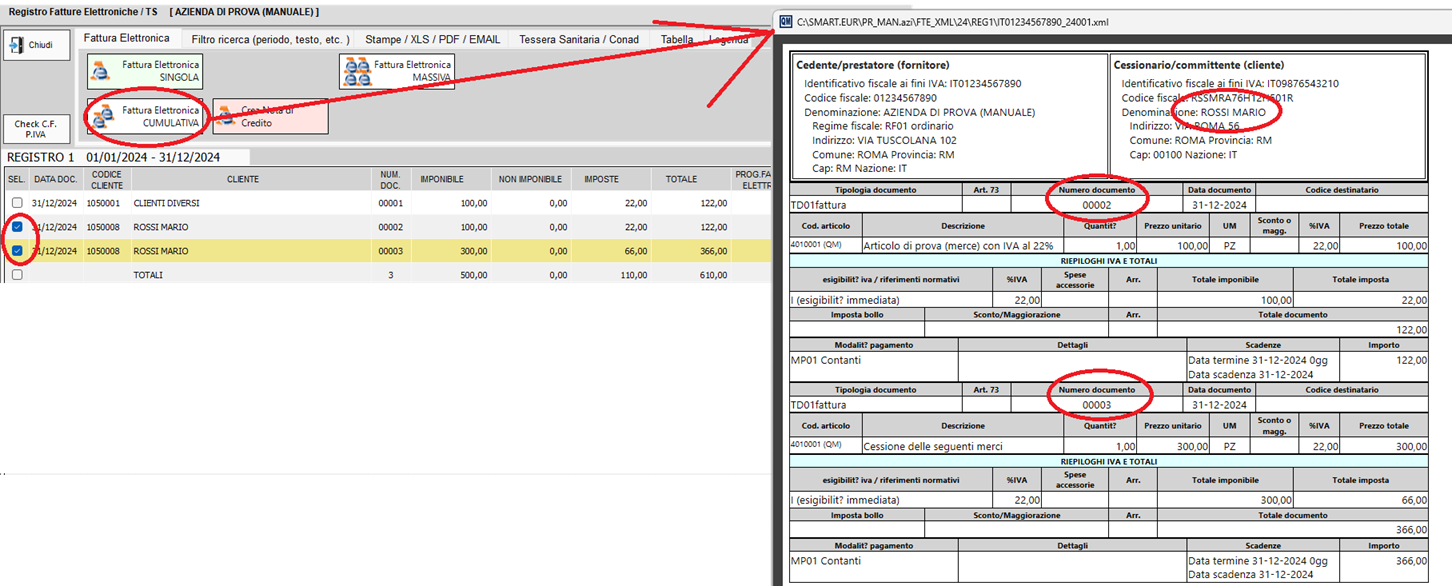1452x586 pixels.
Task: Click the Fattura Elettronica MASSIVA button
Action: 397,71
